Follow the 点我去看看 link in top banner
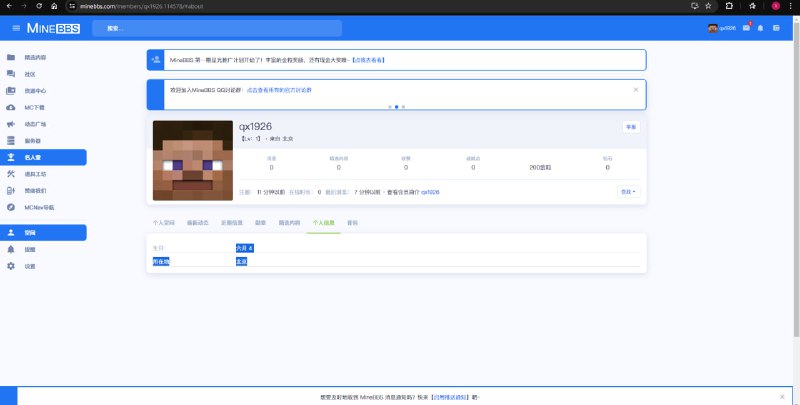Viewport: 800px width, 405px height. [x=369, y=61]
